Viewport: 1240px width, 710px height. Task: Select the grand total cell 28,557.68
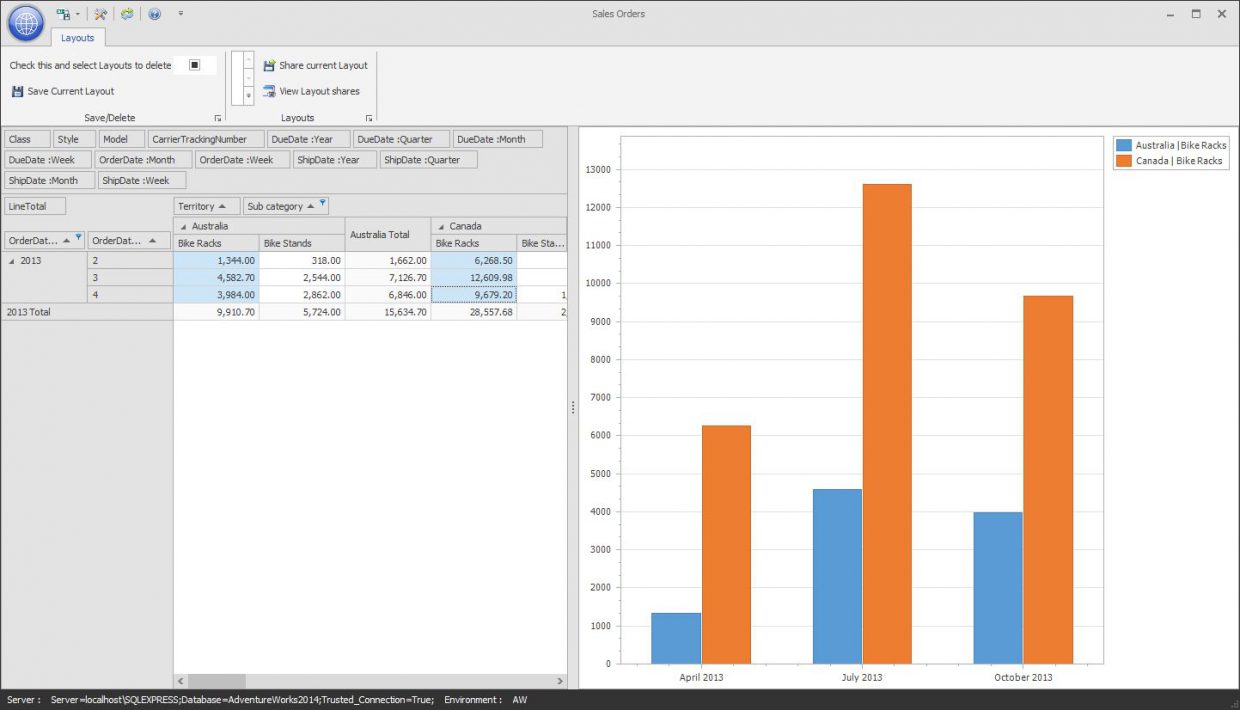point(474,312)
